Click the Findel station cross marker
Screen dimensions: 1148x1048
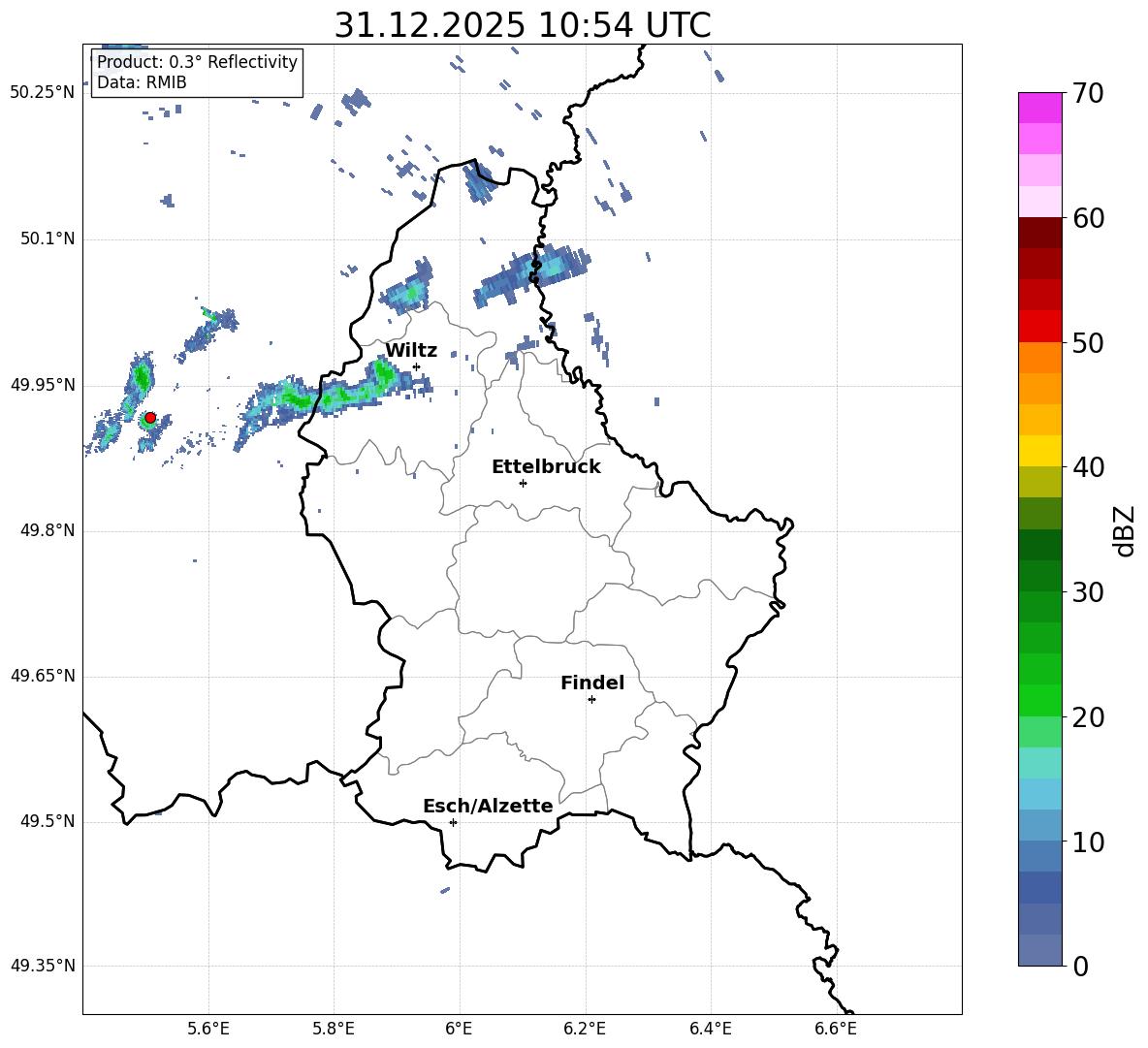coord(591,700)
